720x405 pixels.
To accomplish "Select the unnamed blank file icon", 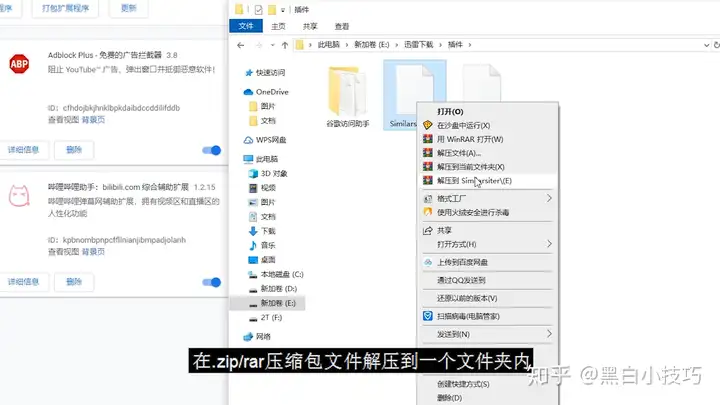I will 481,84.
